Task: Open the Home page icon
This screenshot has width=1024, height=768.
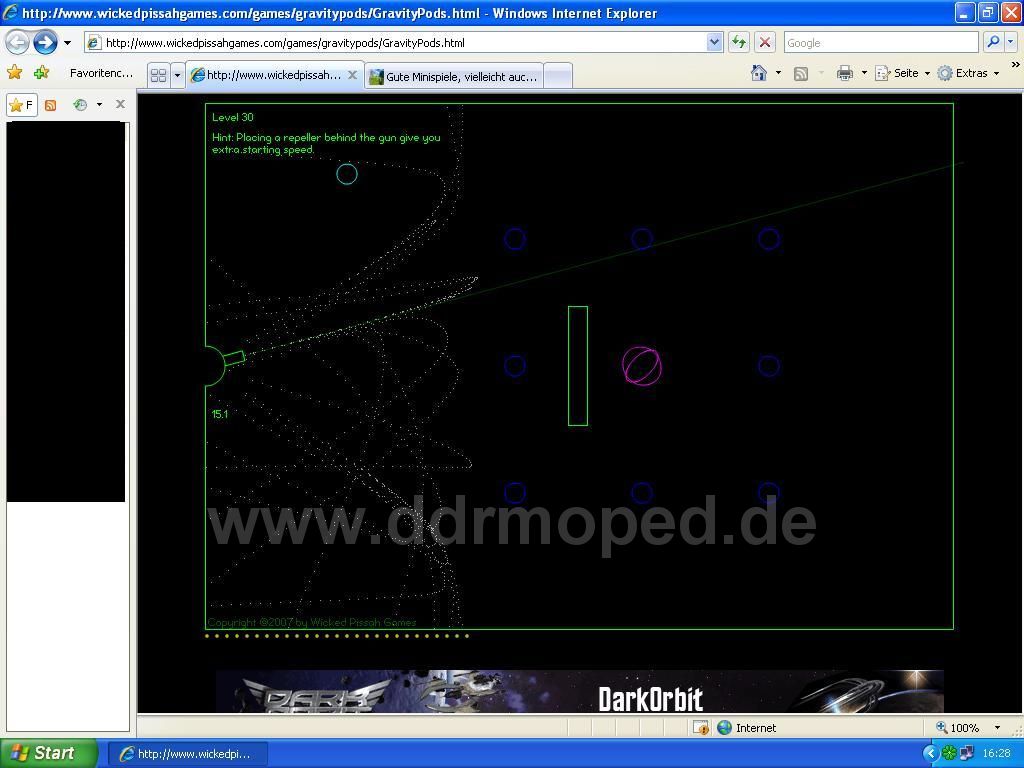Action: (x=759, y=73)
